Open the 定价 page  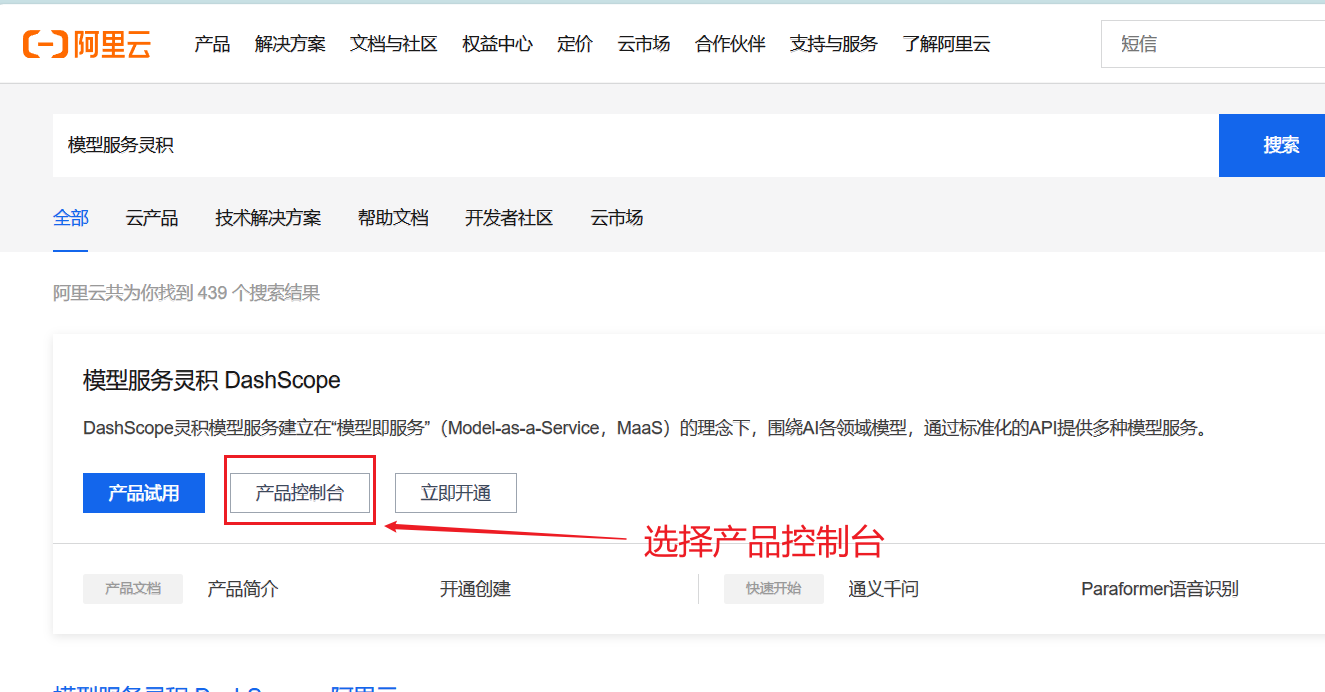pyautogui.click(x=575, y=44)
